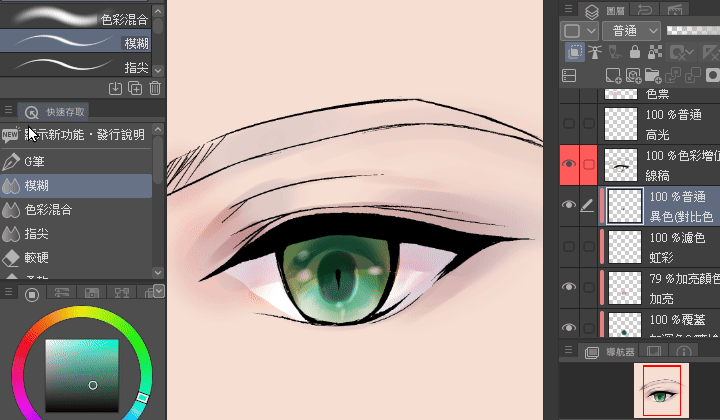This screenshot has width=720, height=420.
Task: Click the import sub tool icon
Action: pyautogui.click(x=115, y=88)
